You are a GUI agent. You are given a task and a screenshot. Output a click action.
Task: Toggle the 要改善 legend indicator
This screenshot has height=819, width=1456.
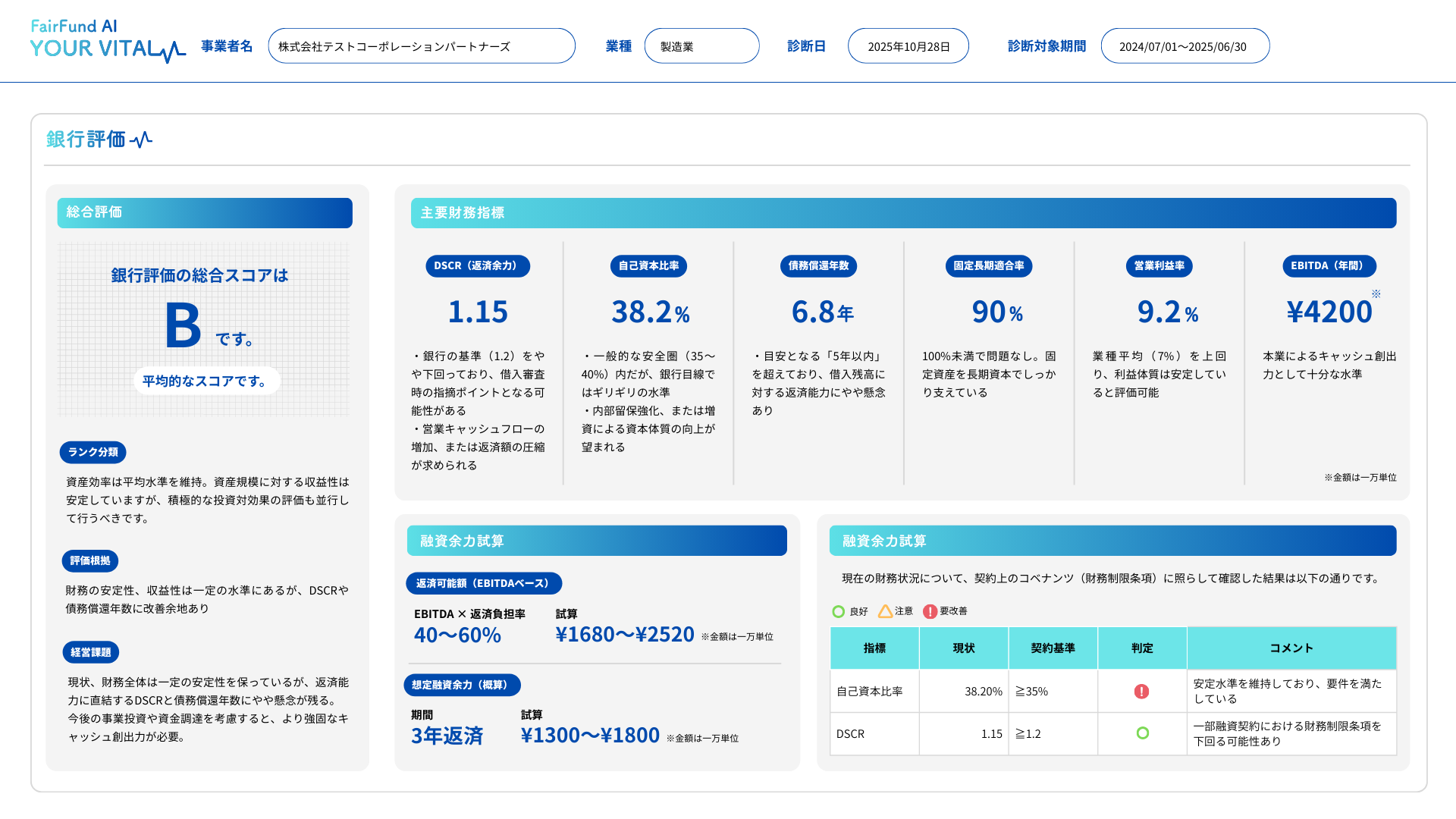[x=930, y=610]
